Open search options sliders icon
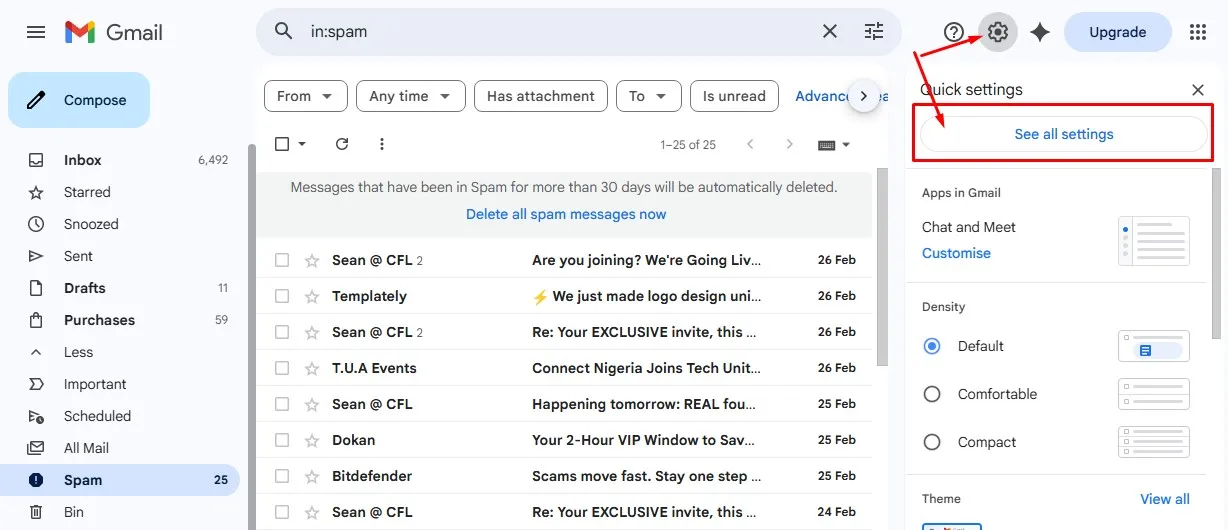The image size is (1228, 530). 874,32
